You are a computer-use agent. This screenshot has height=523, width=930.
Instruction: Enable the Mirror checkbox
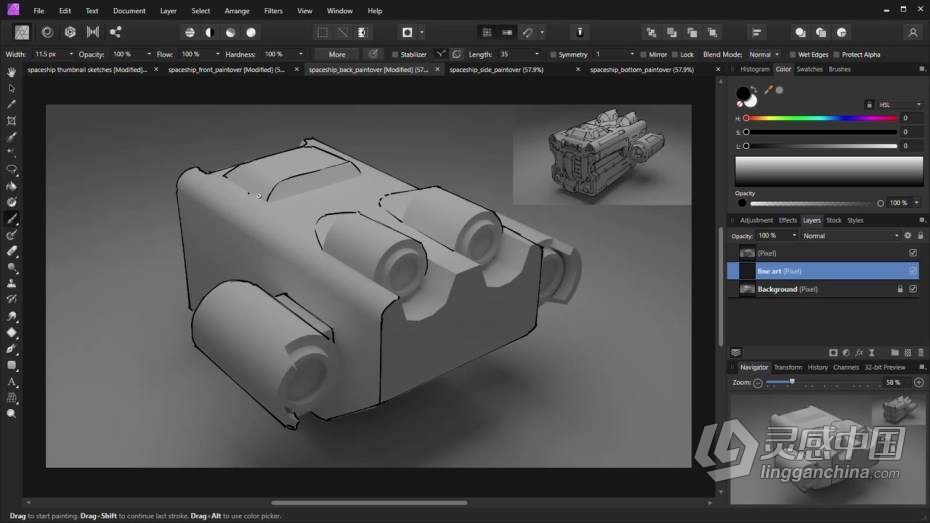point(644,55)
